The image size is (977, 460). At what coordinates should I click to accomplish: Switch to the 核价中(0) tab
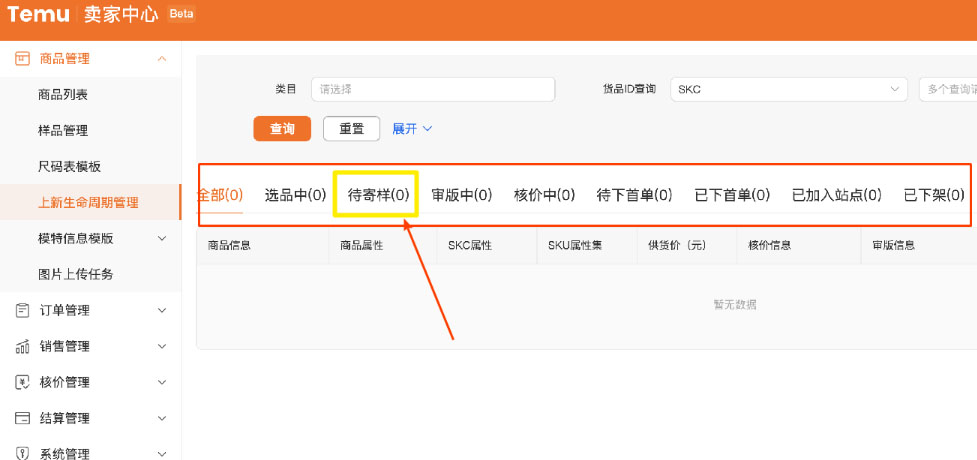point(544,195)
